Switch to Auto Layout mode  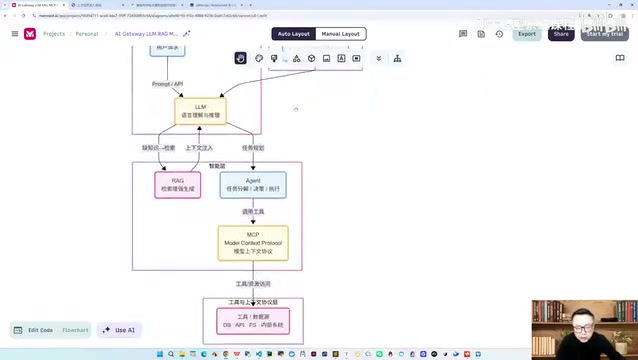(x=293, y=34)
